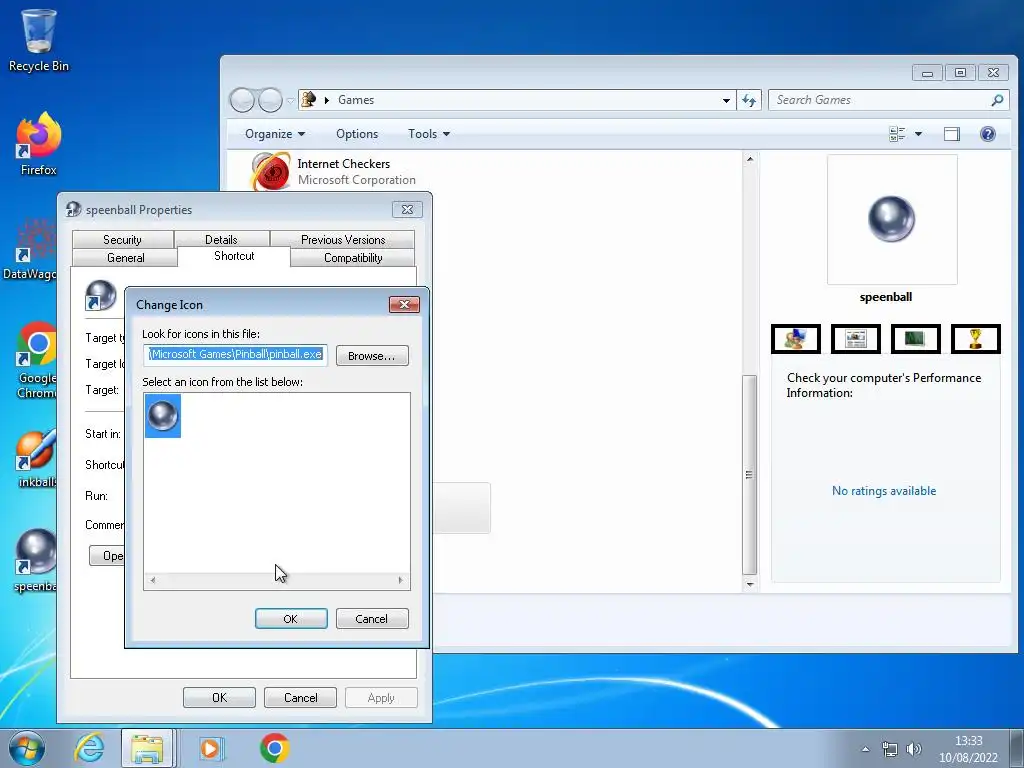Click Options in the Games toolbar
This screenshot has height=768, width=1024.
(357, 134)
